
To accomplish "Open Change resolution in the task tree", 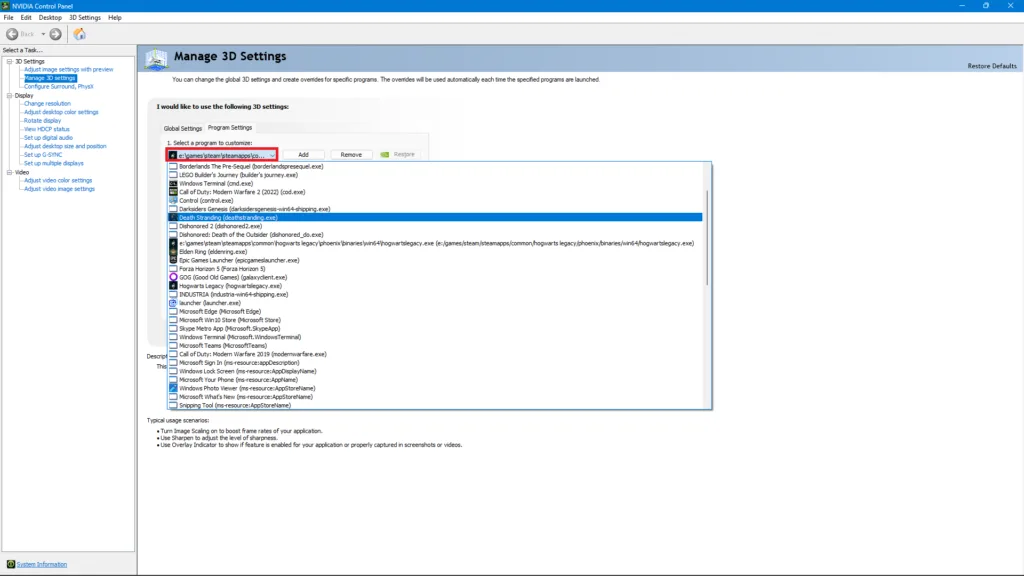I will pos(47,103).
